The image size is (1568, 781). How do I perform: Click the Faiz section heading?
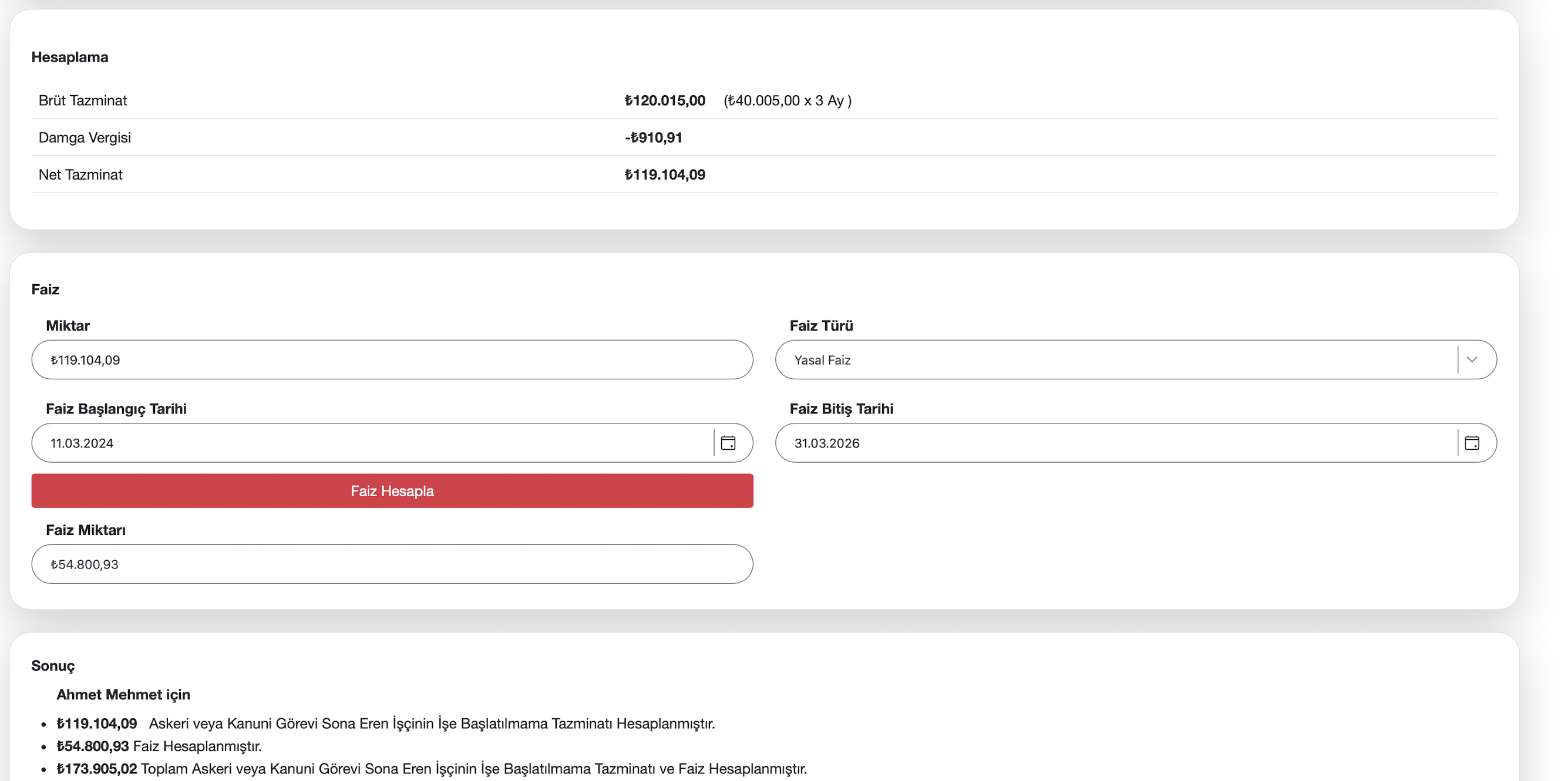(46, 289)
